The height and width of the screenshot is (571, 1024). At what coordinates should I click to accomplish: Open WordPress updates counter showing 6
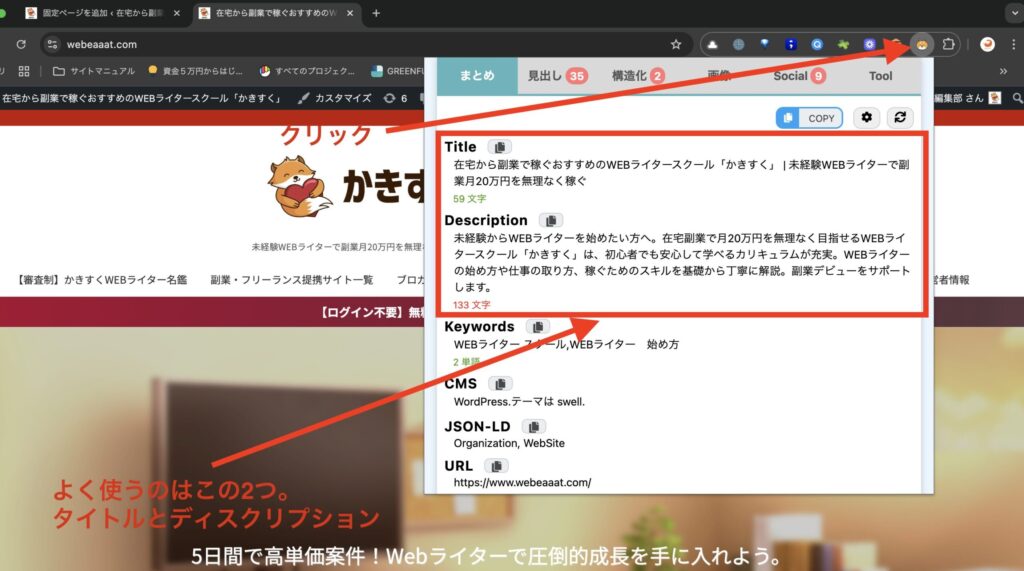click(395, 98)
